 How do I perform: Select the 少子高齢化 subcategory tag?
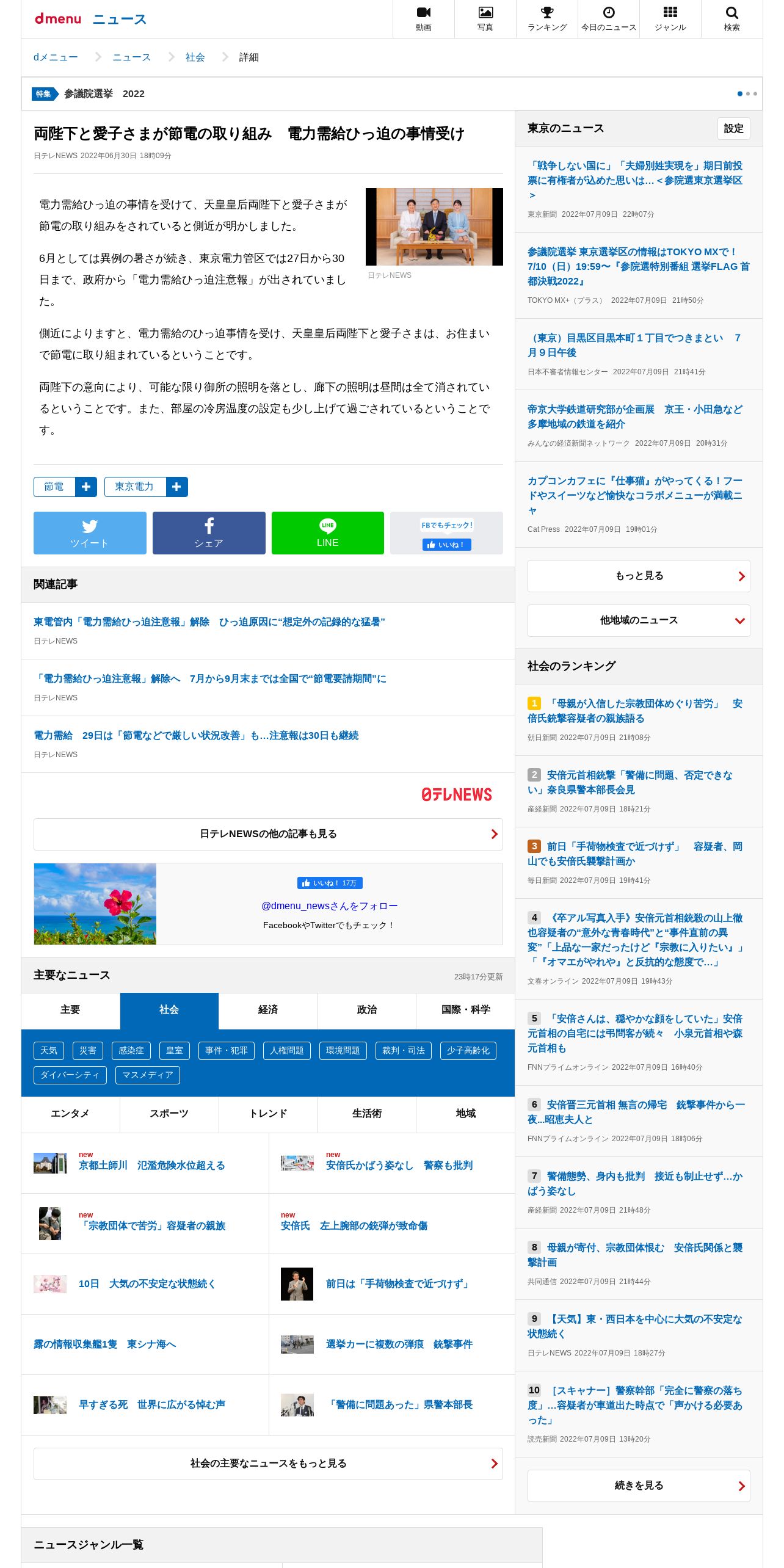[x=468, y=1051]
